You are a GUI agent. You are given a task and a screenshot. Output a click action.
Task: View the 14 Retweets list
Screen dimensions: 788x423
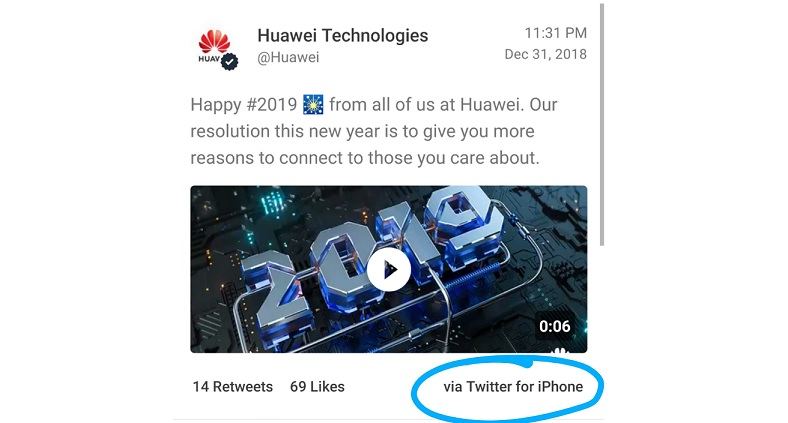coord(233,386)
